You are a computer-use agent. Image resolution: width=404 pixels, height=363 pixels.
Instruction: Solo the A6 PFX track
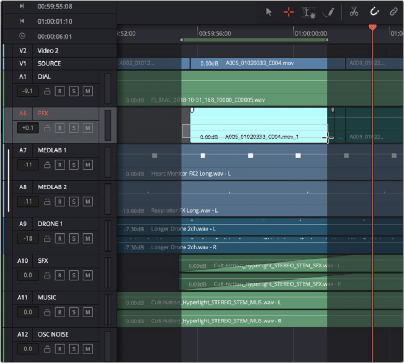coord(74,128)
